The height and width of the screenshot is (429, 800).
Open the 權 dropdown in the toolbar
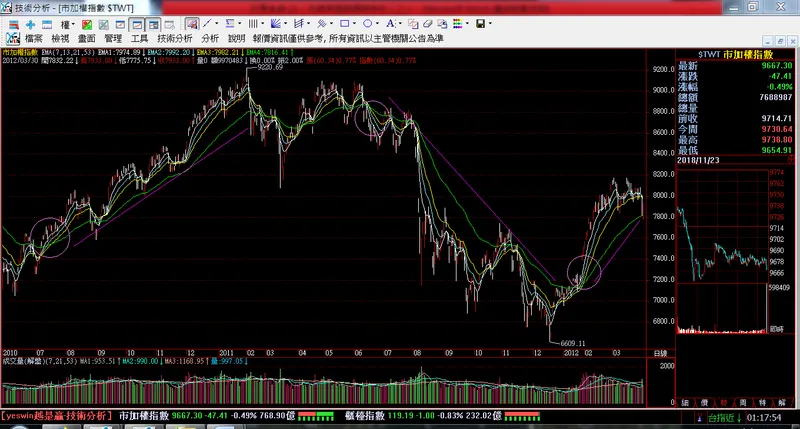pos(67,24)
